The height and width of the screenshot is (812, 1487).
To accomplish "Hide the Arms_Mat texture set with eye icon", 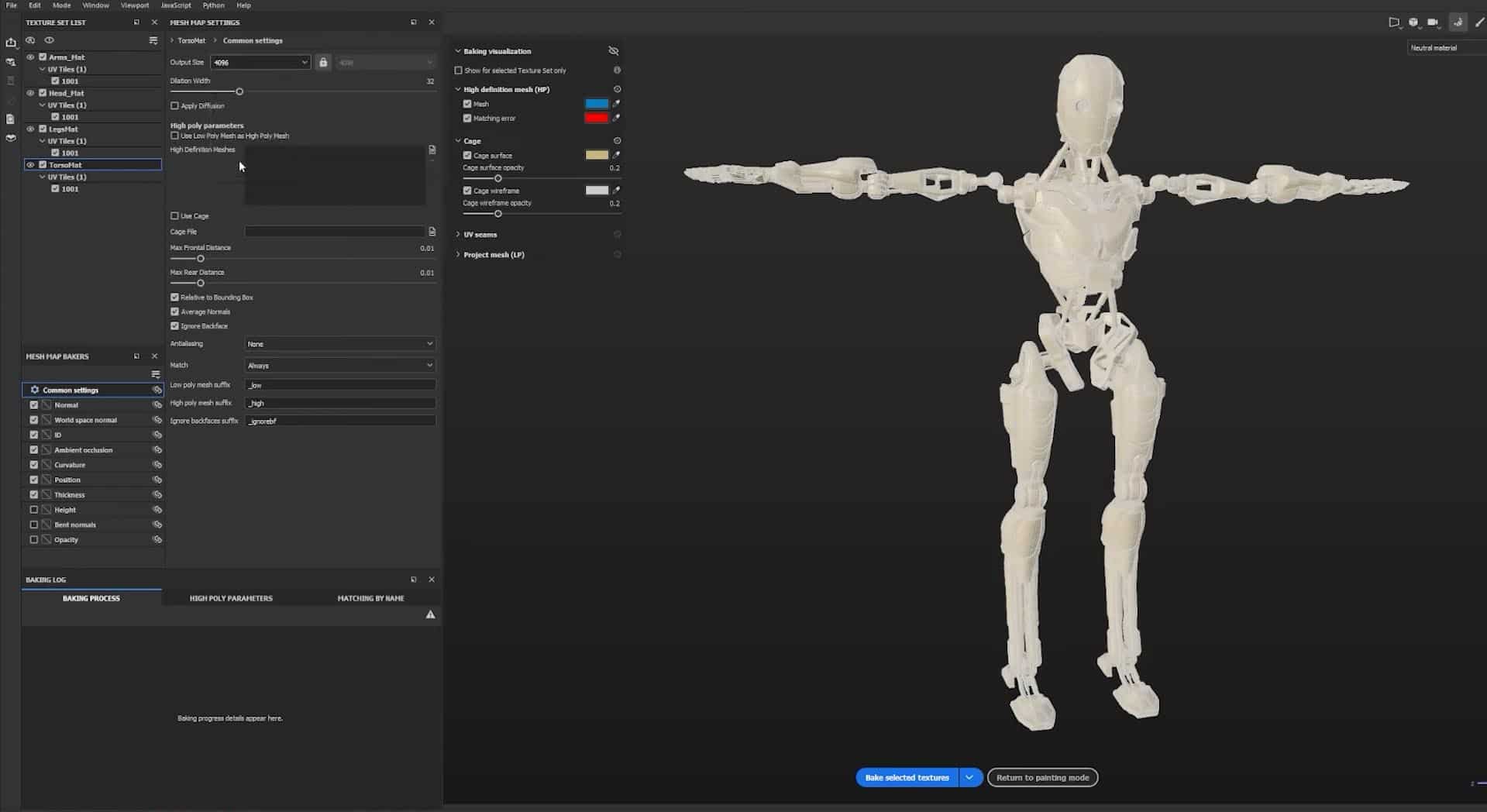I will click(x=30, y=57).
